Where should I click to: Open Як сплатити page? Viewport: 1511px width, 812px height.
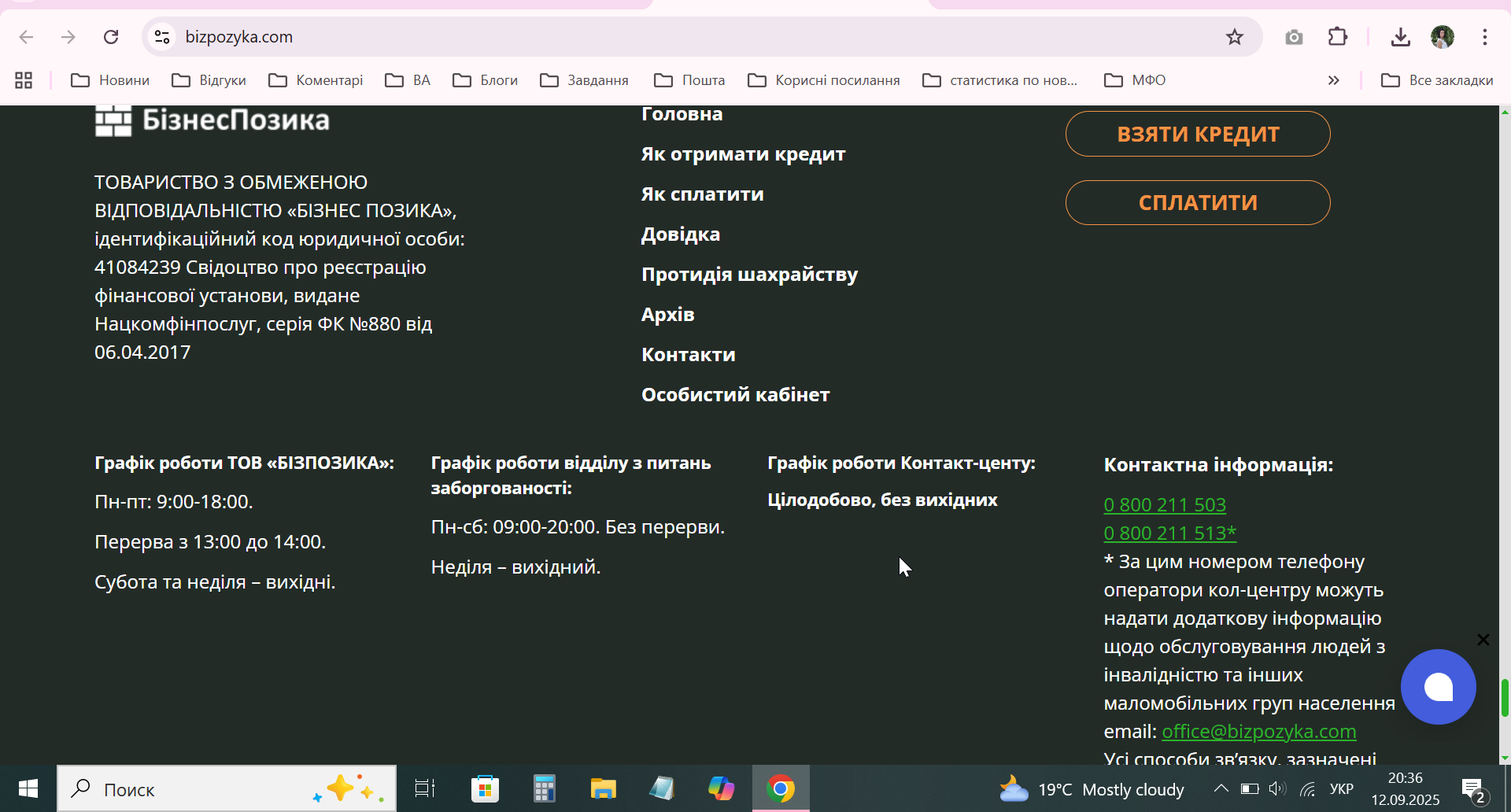click(702, 194)
